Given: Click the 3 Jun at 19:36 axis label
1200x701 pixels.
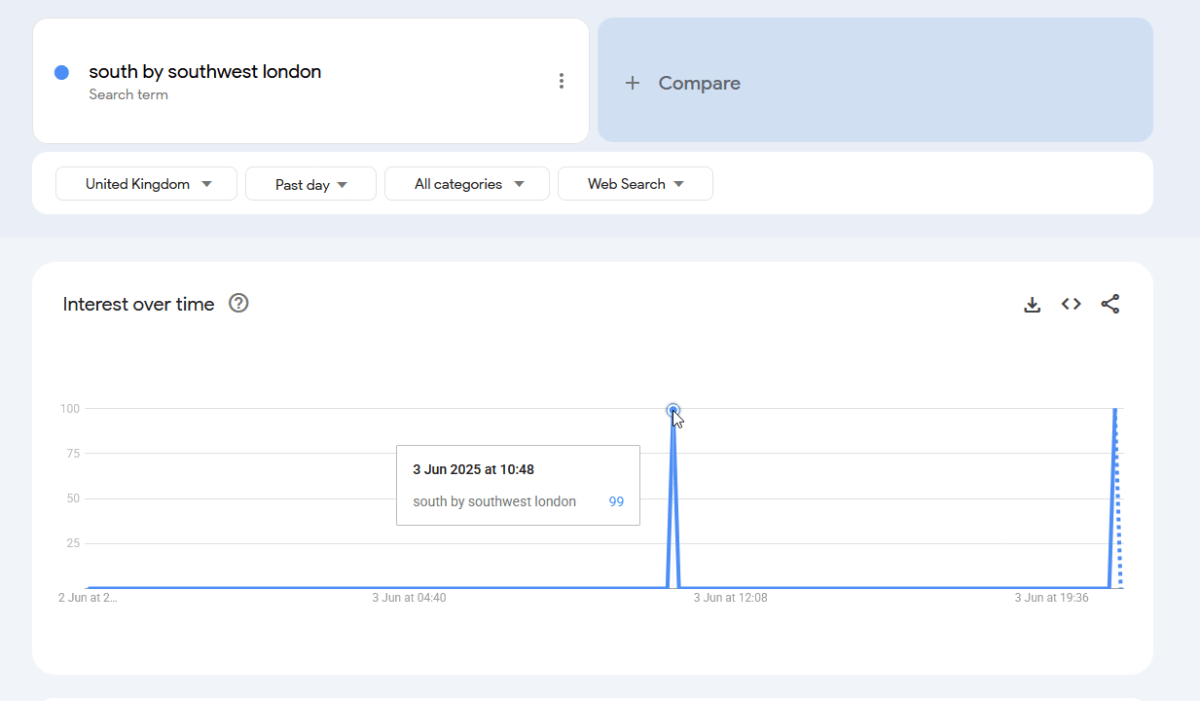Looking at the screenshot, I should pyautogui.click(x=1052, y=598).
